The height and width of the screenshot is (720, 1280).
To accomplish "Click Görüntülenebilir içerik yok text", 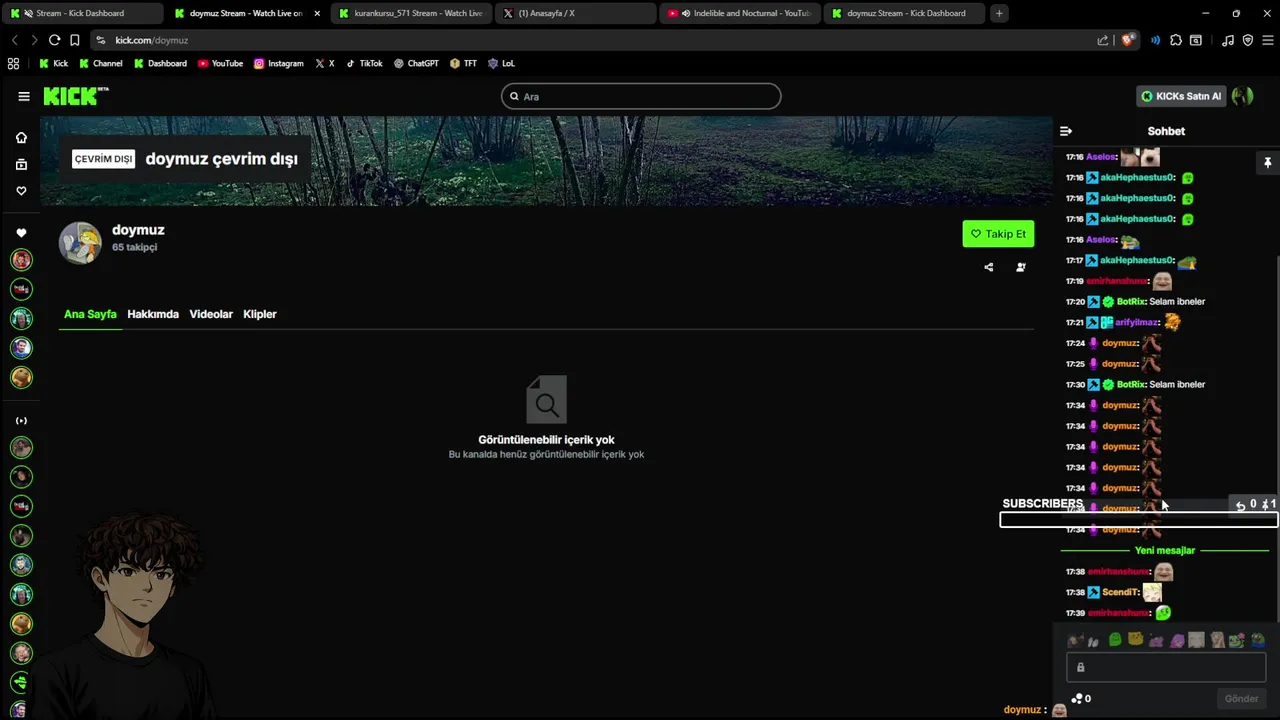I will (546, 440).
